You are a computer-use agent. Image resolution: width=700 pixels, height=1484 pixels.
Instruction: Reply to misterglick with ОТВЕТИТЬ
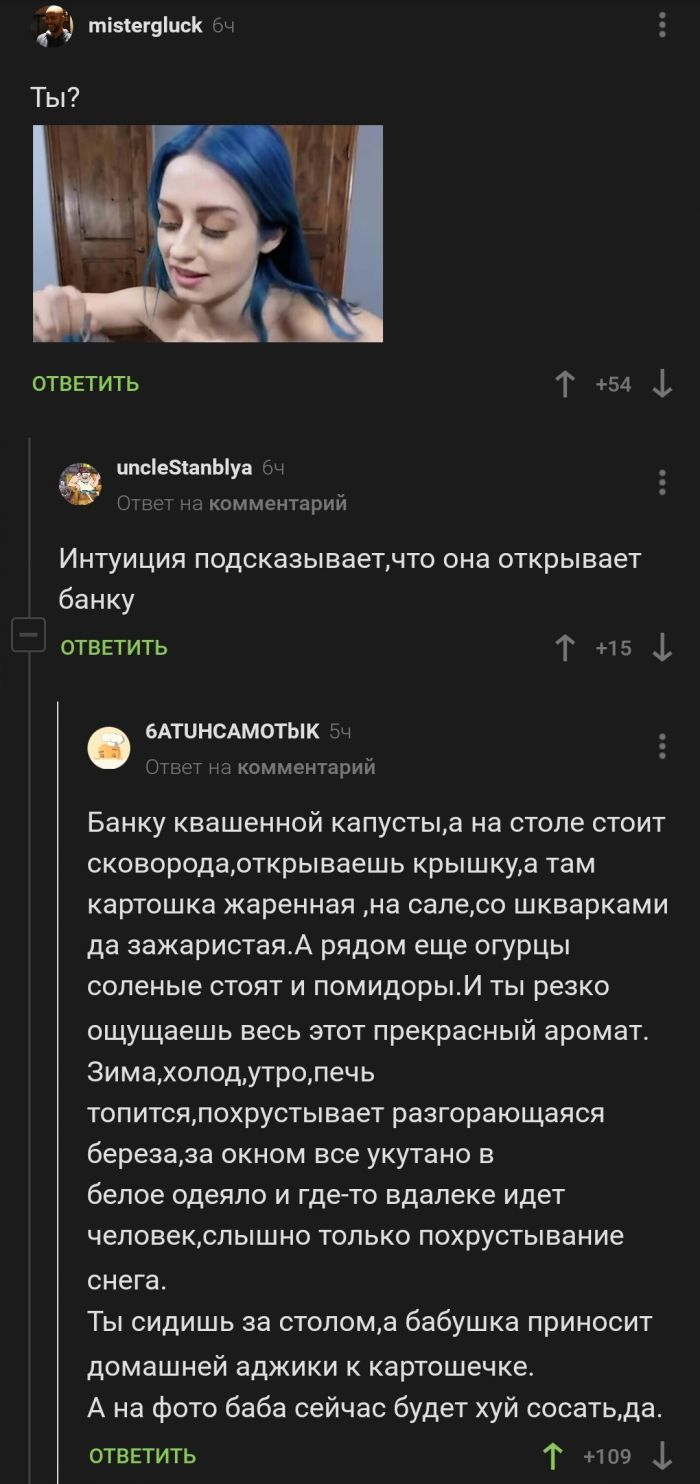[x=86, y=384]
